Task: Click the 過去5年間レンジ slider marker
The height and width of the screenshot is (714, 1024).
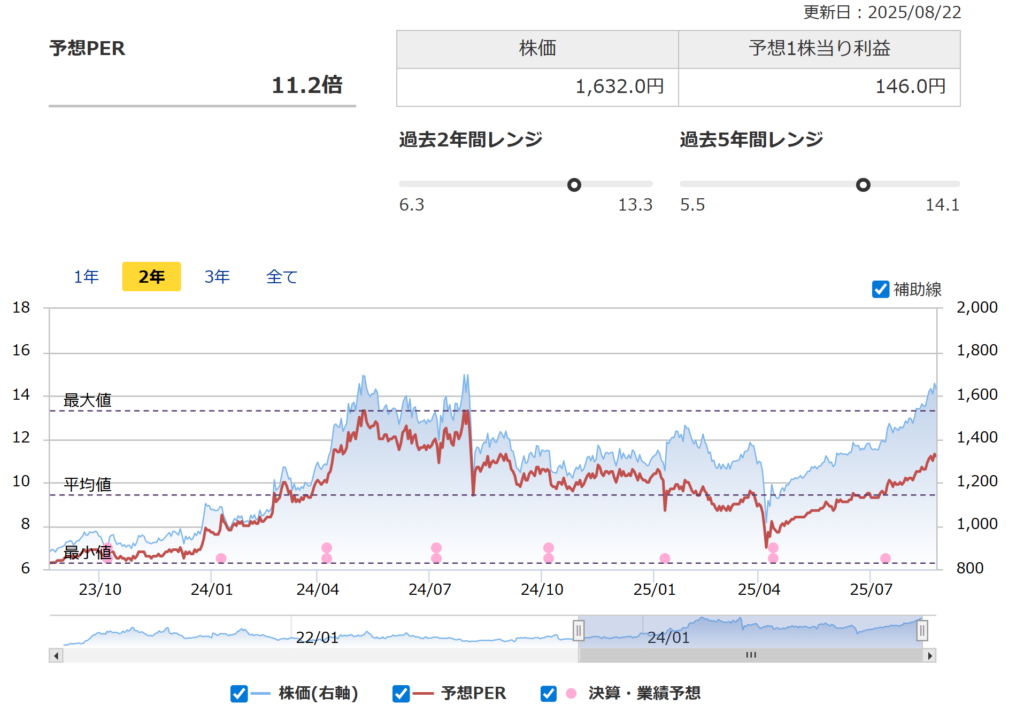Action: tap(863, 185)
